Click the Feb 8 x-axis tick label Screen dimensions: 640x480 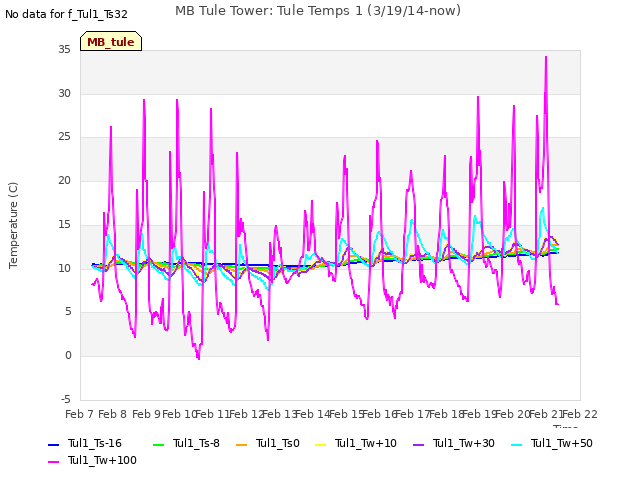click(x=113, y=414)
